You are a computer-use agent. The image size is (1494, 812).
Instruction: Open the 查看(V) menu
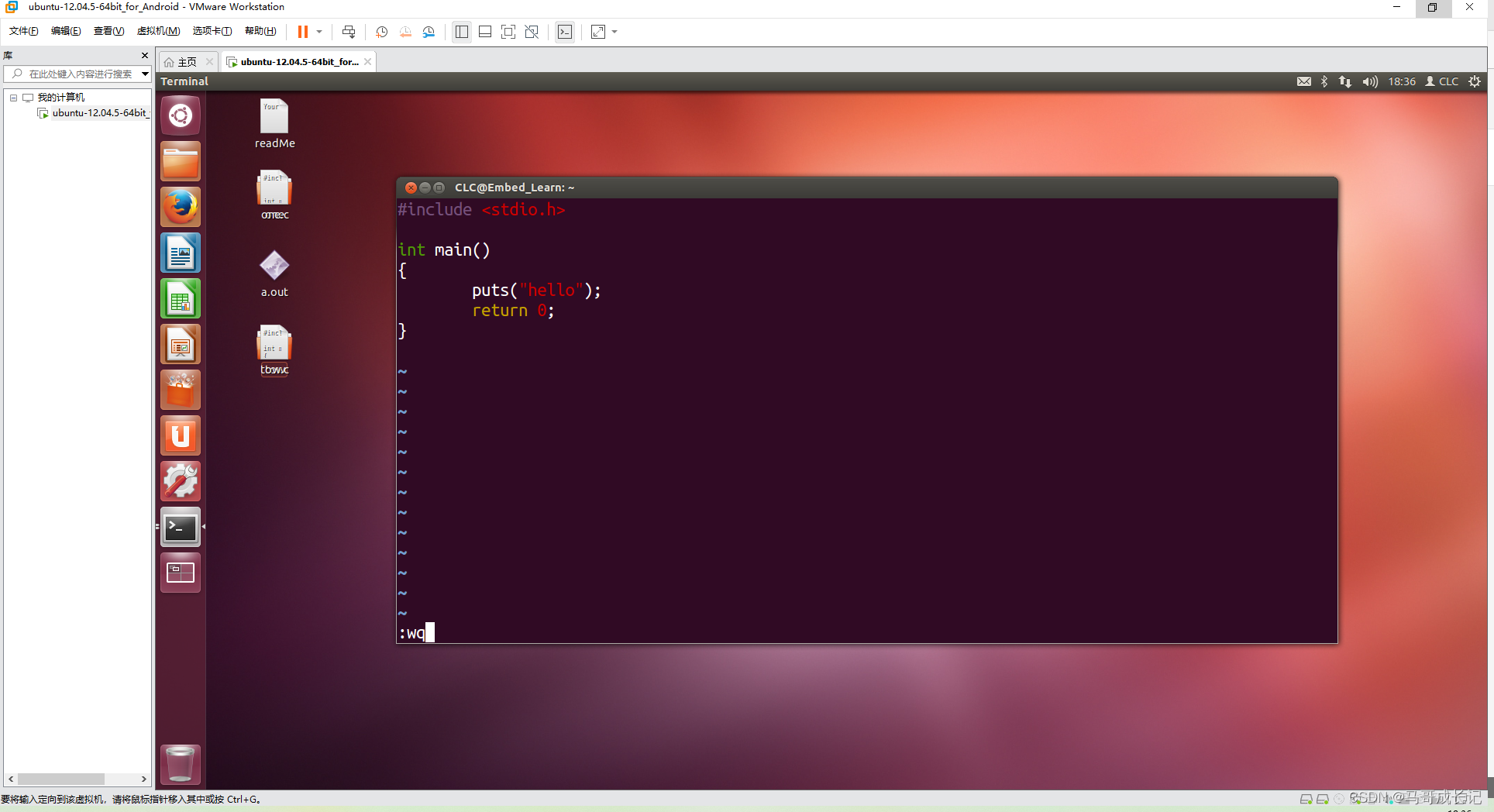pos(108,31)
